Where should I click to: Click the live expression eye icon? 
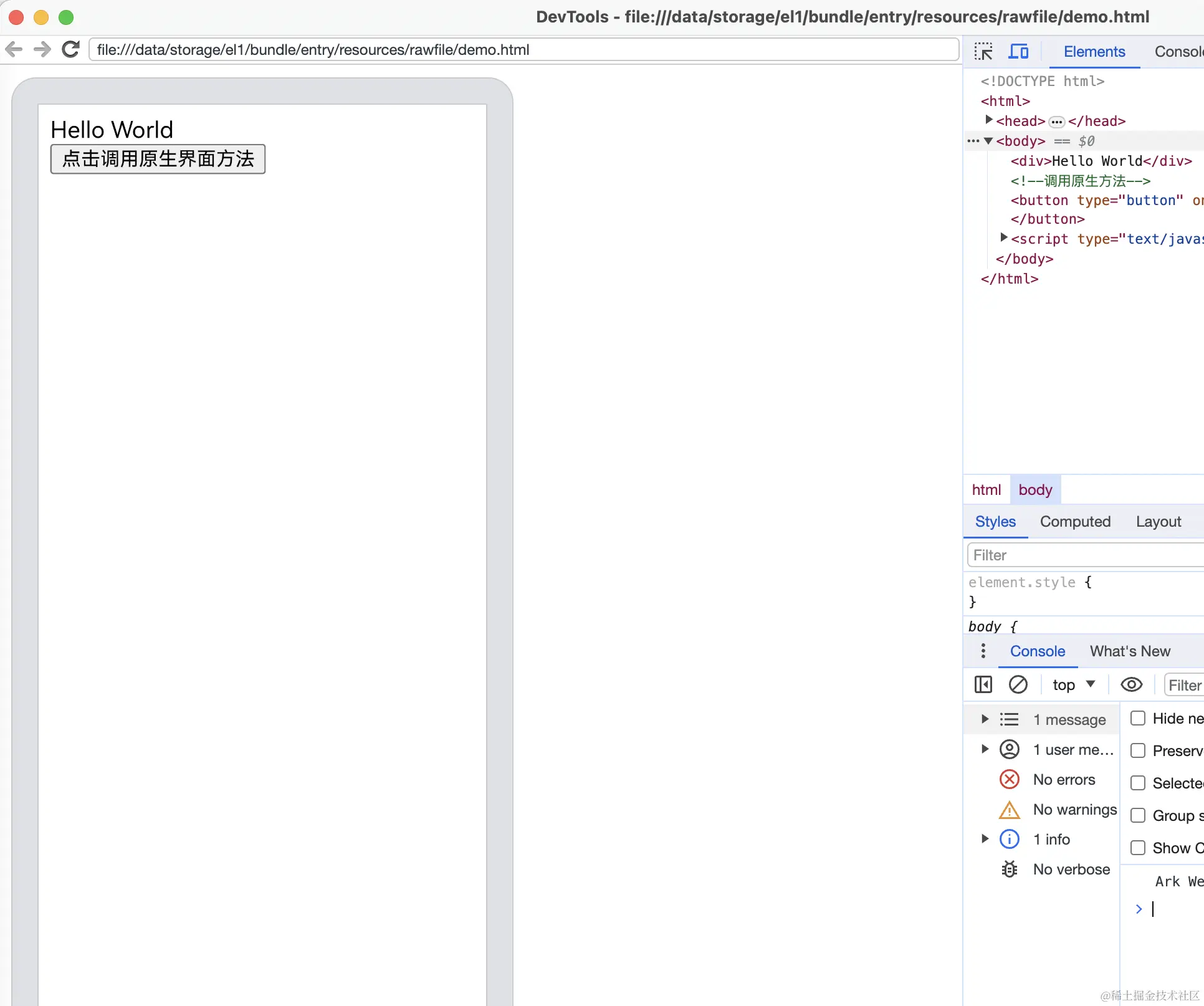(1131, 684)
